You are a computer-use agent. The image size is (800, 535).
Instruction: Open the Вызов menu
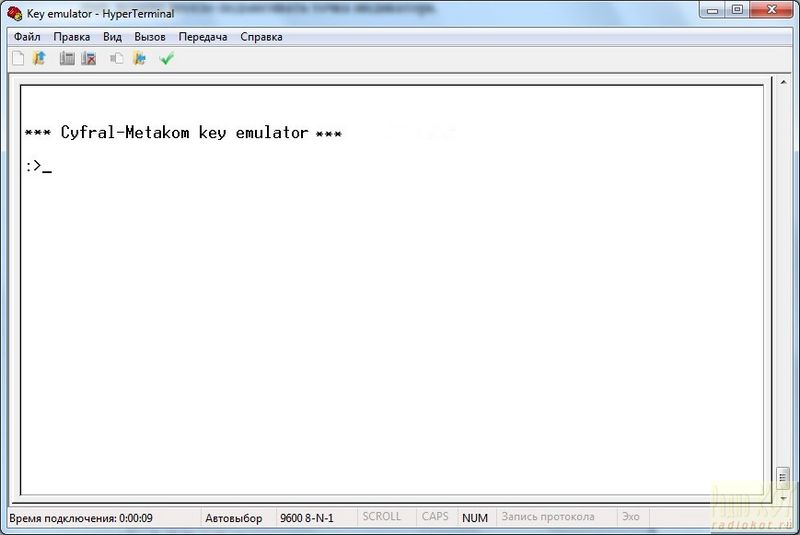150,37
